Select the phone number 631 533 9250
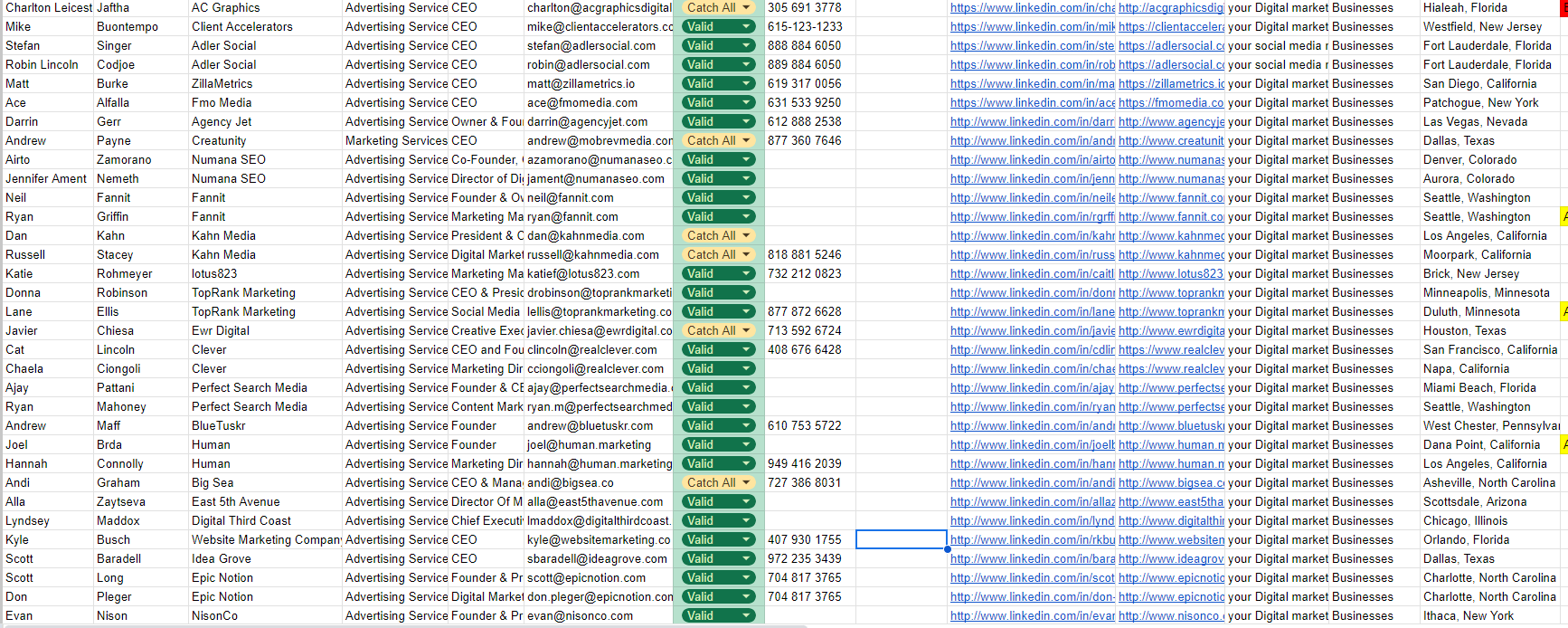Viewport: 1568px width, 628px height. click(x=810, y=102)
